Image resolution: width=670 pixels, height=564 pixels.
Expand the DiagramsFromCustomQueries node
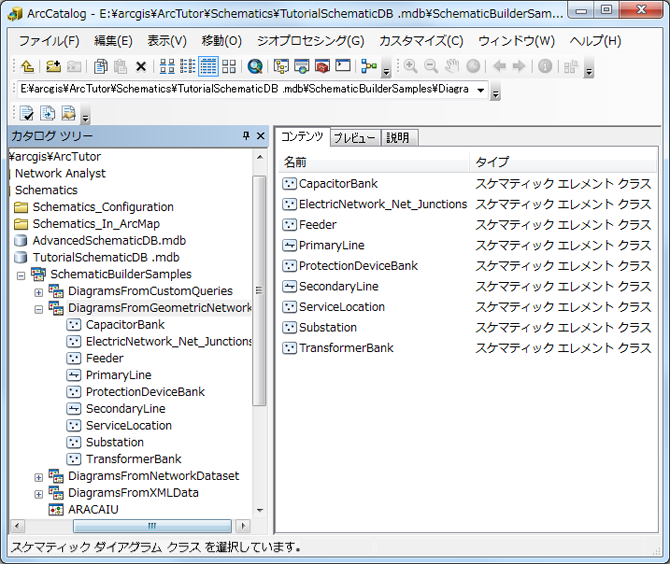click(x=39, y=292)
